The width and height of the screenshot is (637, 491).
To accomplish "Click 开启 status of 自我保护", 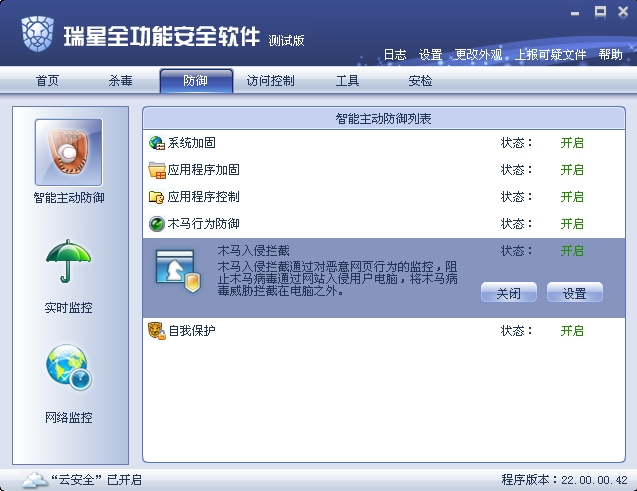I will point(572,331).
